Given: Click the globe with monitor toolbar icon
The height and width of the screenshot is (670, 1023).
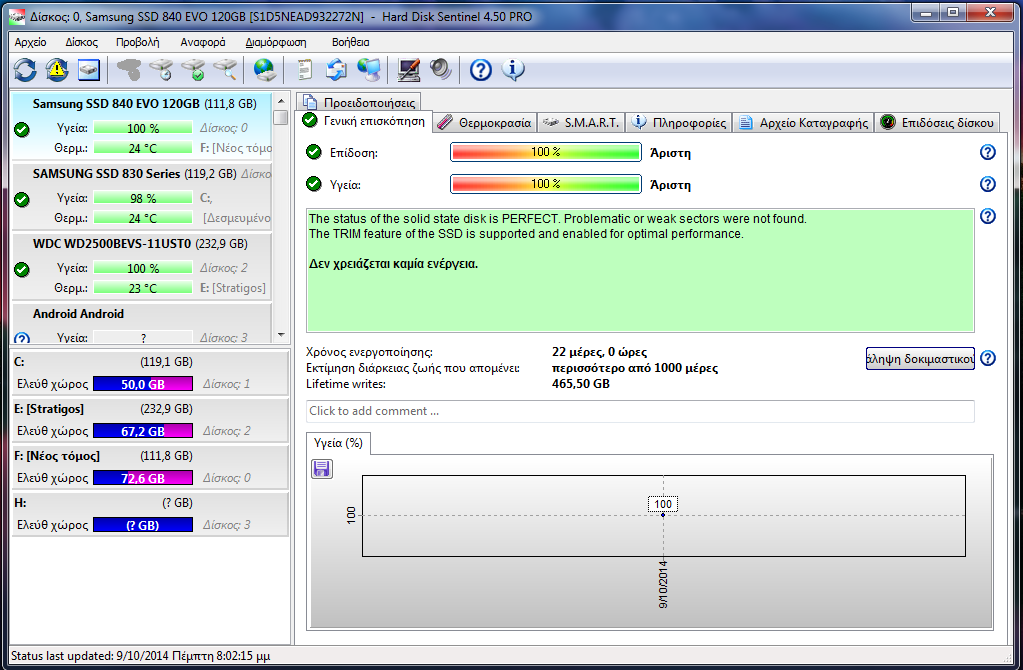Looking at the screenshot, I should click(369, 70).
